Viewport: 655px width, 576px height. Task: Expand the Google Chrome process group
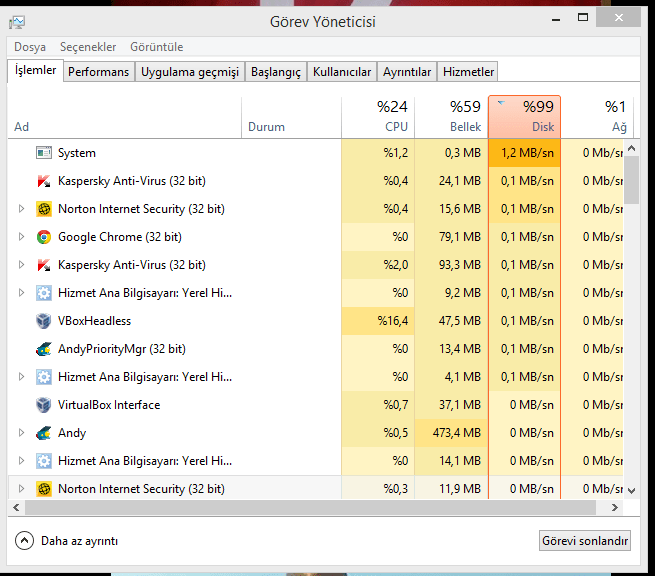[x=21, y=236]
